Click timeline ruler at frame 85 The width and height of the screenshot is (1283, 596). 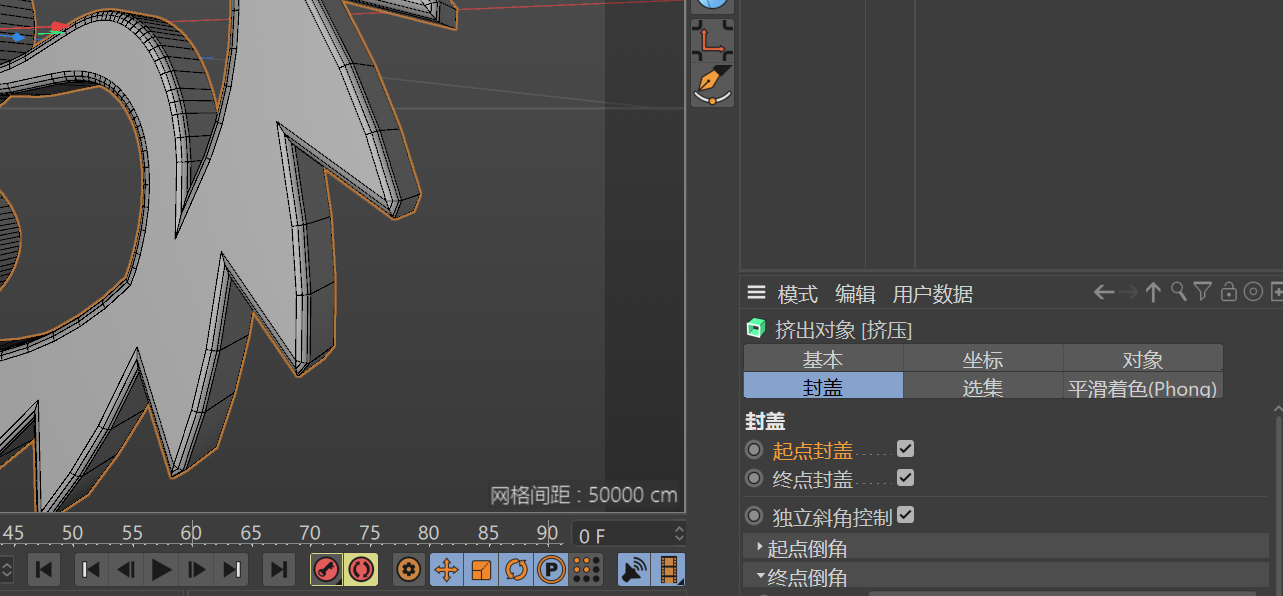pyautogui.click(x=489, y=532)
